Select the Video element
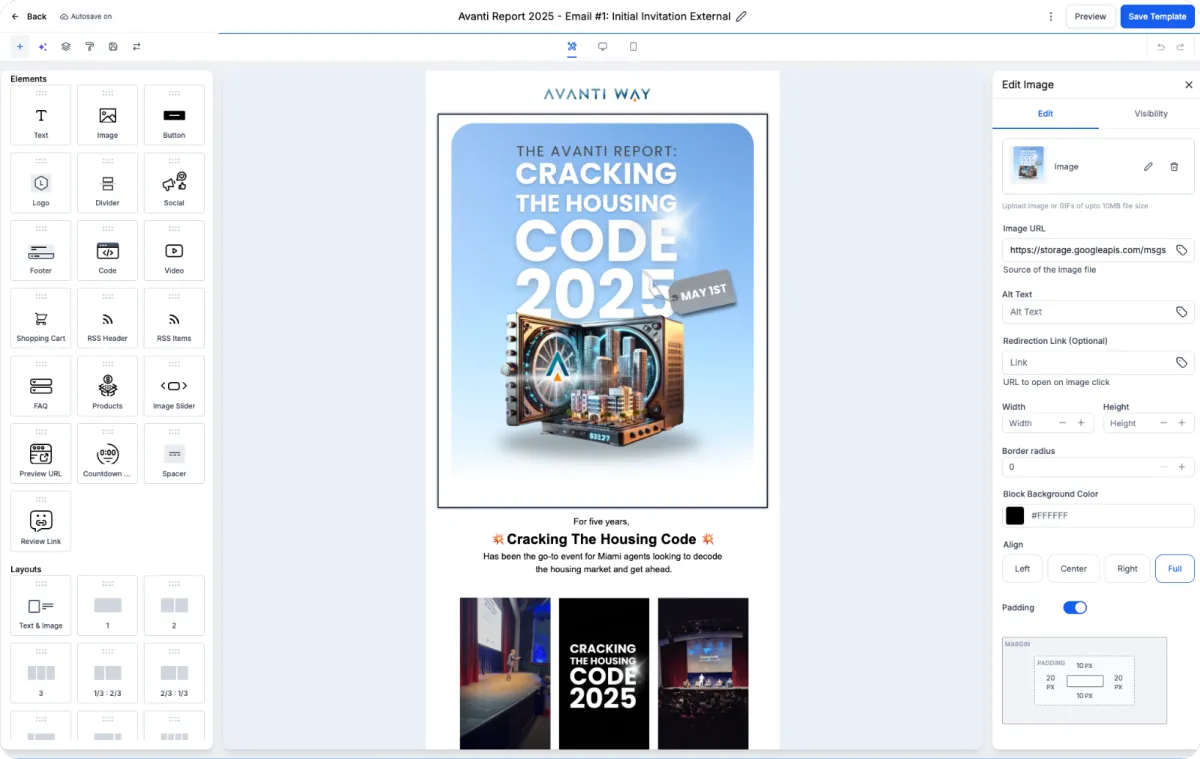Image resolution: width=1200 pixels, height=759 pixels. [x=174, y=251]
